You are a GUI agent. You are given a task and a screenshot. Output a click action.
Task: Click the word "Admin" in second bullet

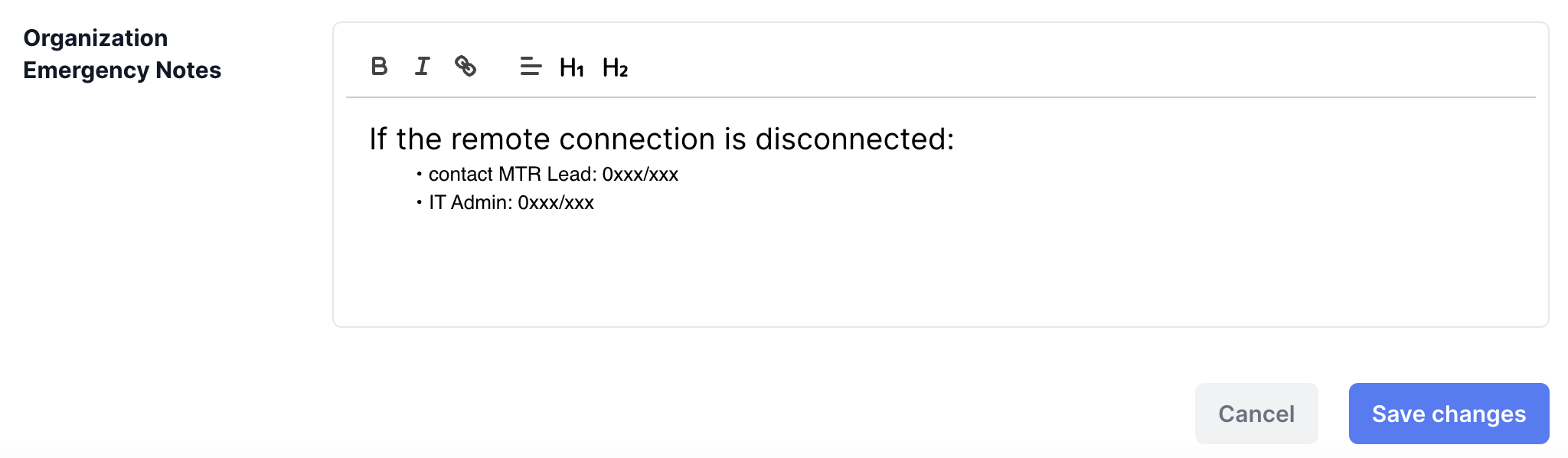pos(481,203)
